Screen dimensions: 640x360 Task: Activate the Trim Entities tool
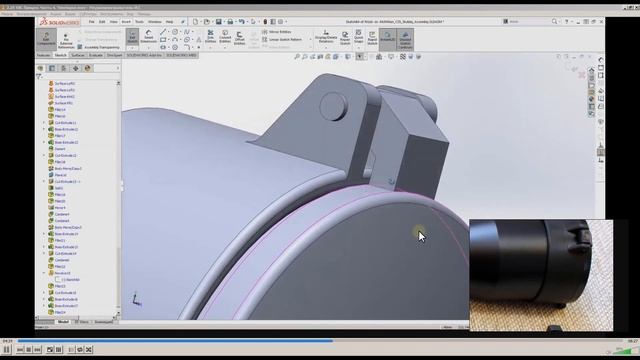pyautogui.click(x=211, y=36)
